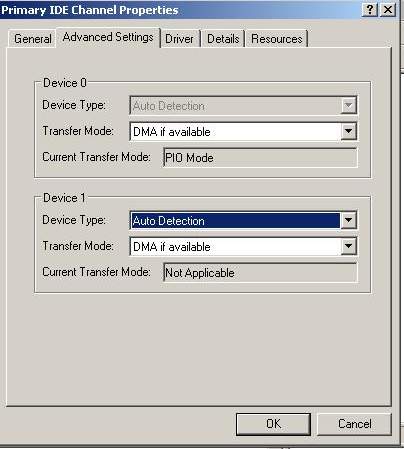The image size is (404, 449).
Task: Show the Resources tab
Action: point(277,39)
